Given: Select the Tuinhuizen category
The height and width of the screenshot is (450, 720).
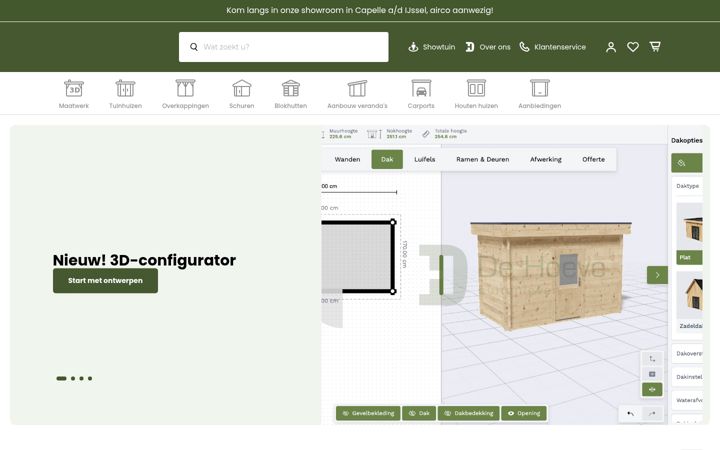Looking at the screenshot, I should pyautogui.click(x=125, y=94).
